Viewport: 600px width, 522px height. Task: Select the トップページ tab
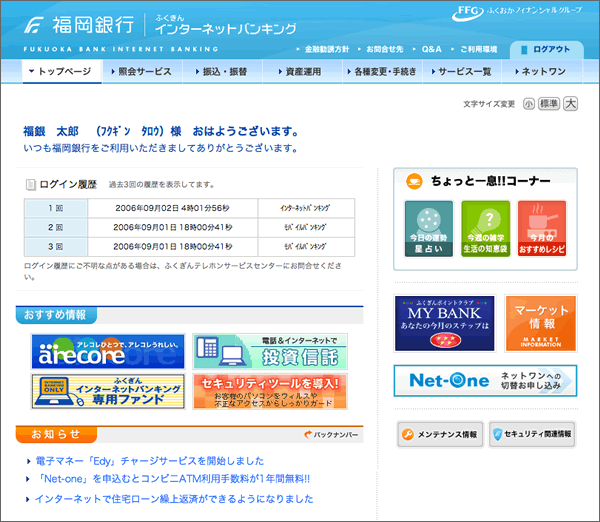(x=62, y=72)
